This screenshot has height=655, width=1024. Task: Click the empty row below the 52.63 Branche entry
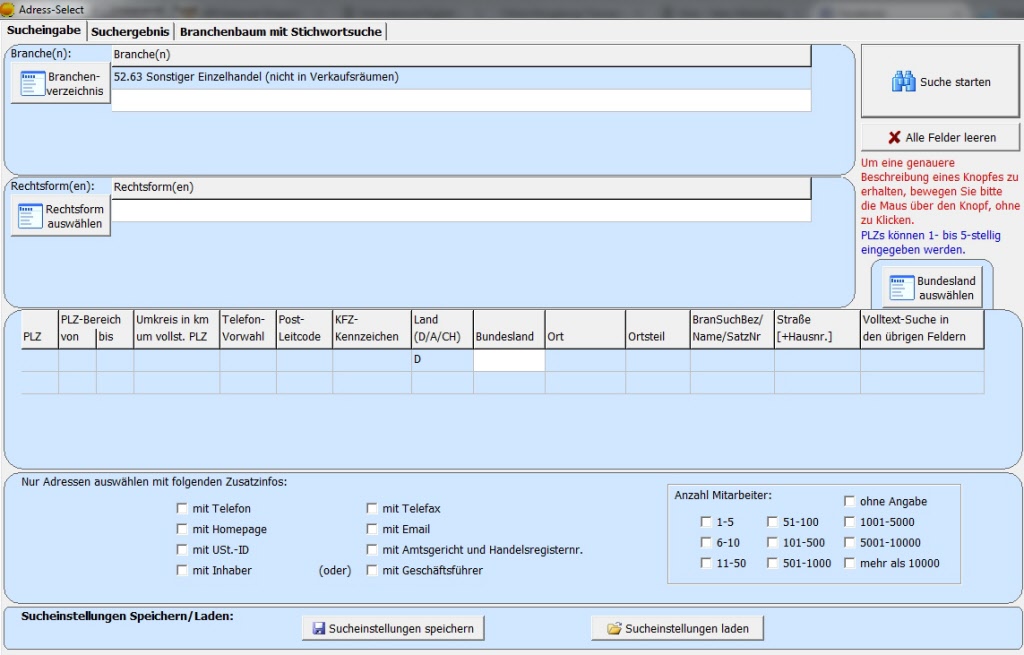click(461, 100)
